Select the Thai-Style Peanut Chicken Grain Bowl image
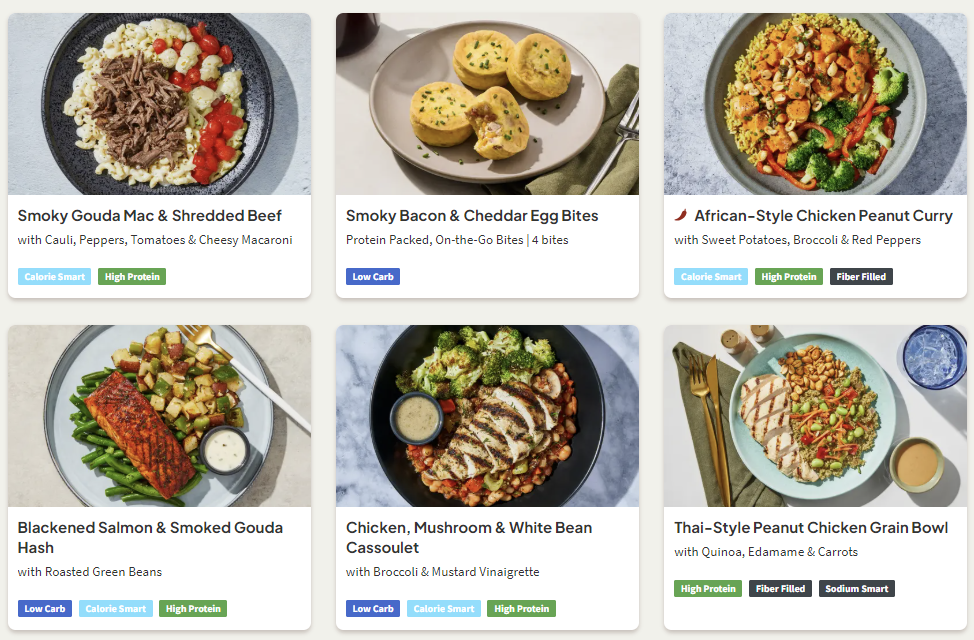The height and width of the screenshot is (640, 974). (x=815, y=416)
